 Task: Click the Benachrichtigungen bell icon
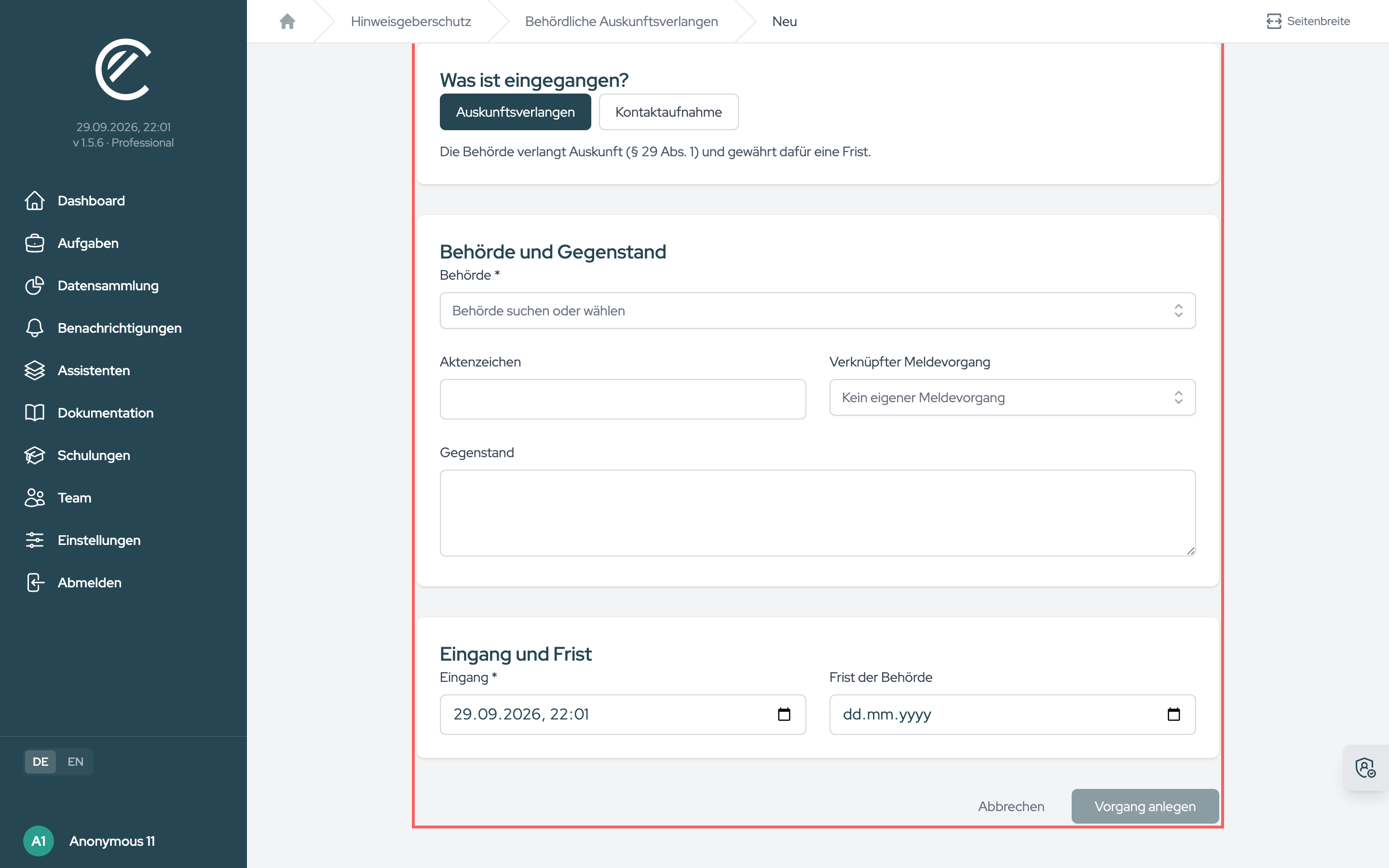[x=34, y=328]
